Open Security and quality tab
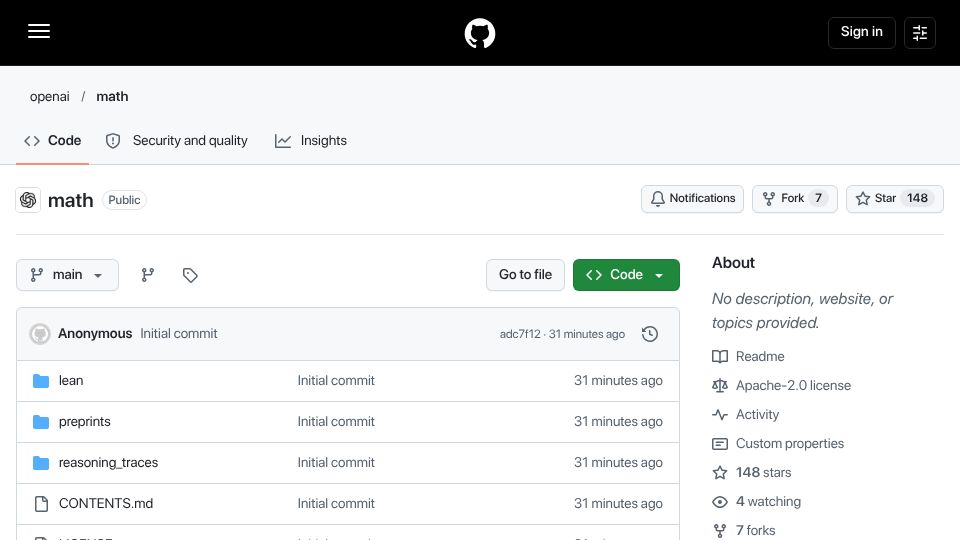 pos(176,141)
